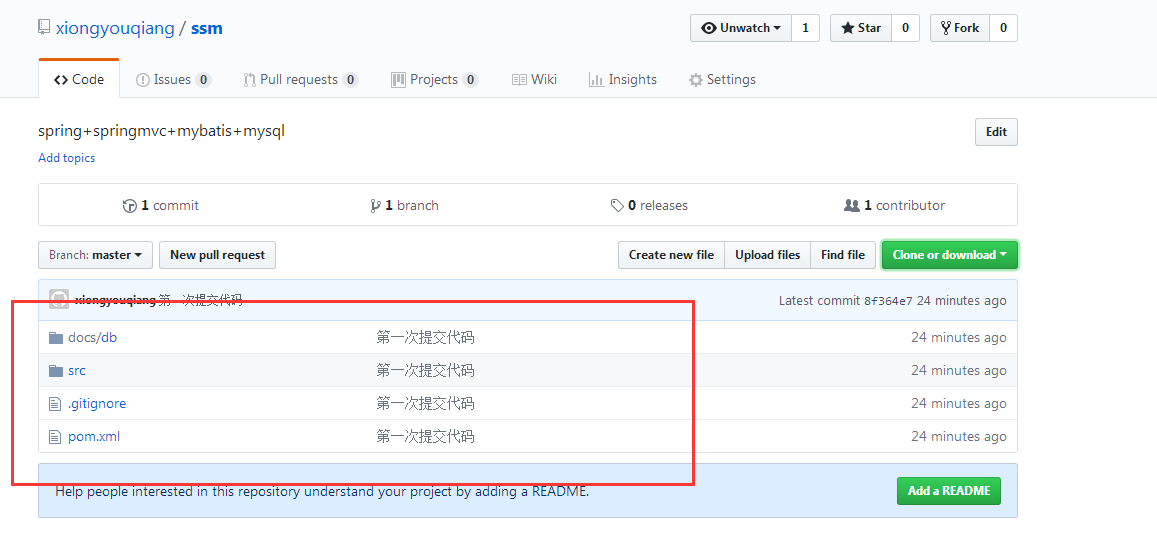This screenshot has width=1157, height=551.
Task: Click the description text spring+springmvc+mybatis+mysql
Action: pos(162,131)
